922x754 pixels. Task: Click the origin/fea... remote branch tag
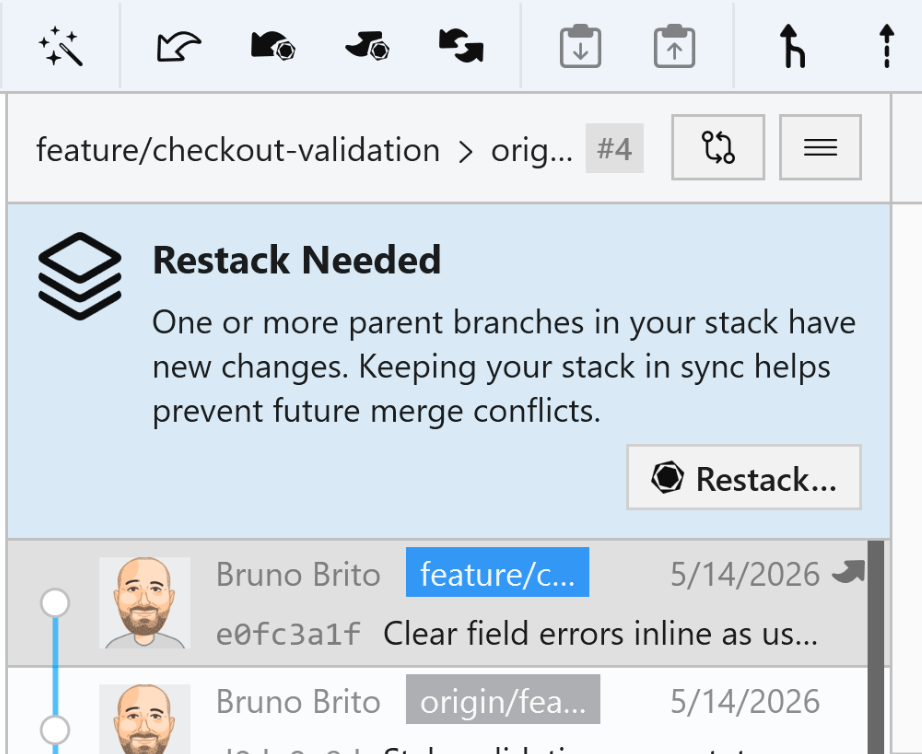[x=503, y=699]
